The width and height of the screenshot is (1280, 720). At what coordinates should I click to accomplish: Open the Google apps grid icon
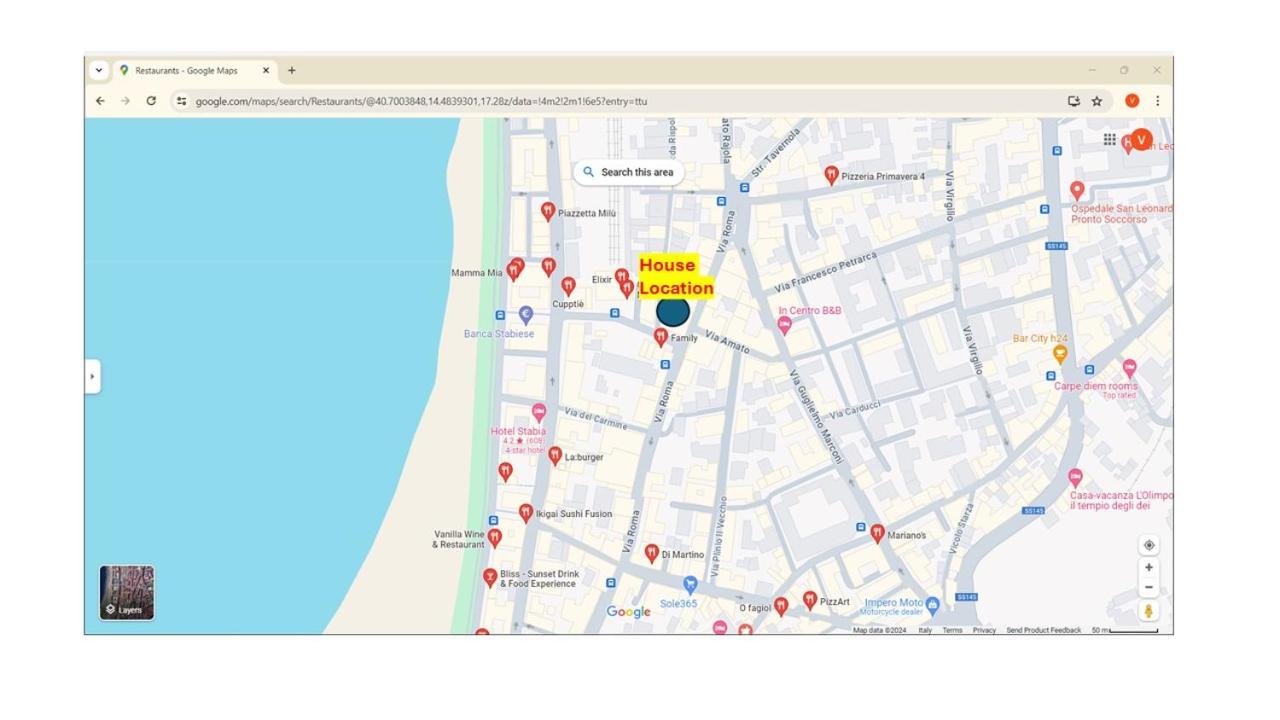click(x=1110, y=139)
